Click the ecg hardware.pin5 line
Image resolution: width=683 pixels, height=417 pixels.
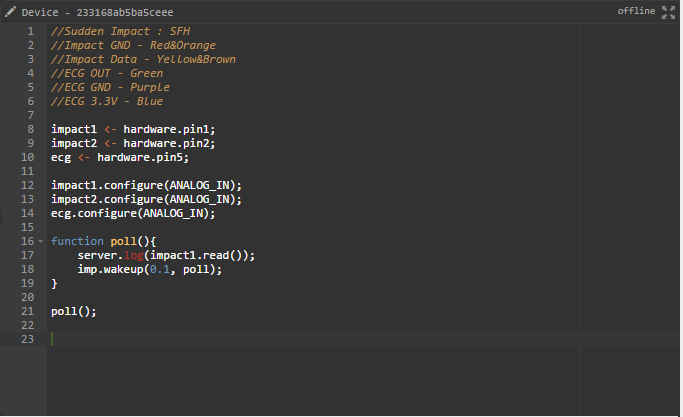[x=120, y=157]
